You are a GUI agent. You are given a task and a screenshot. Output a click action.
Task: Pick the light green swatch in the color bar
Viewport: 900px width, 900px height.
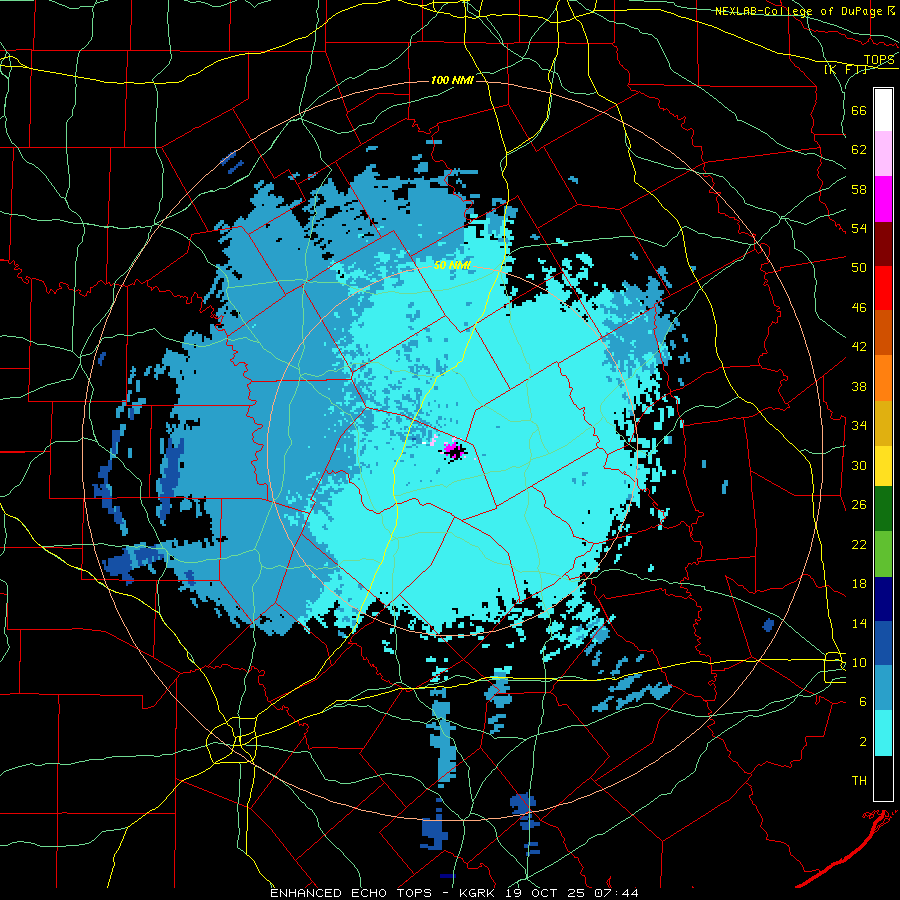[883, 554]
